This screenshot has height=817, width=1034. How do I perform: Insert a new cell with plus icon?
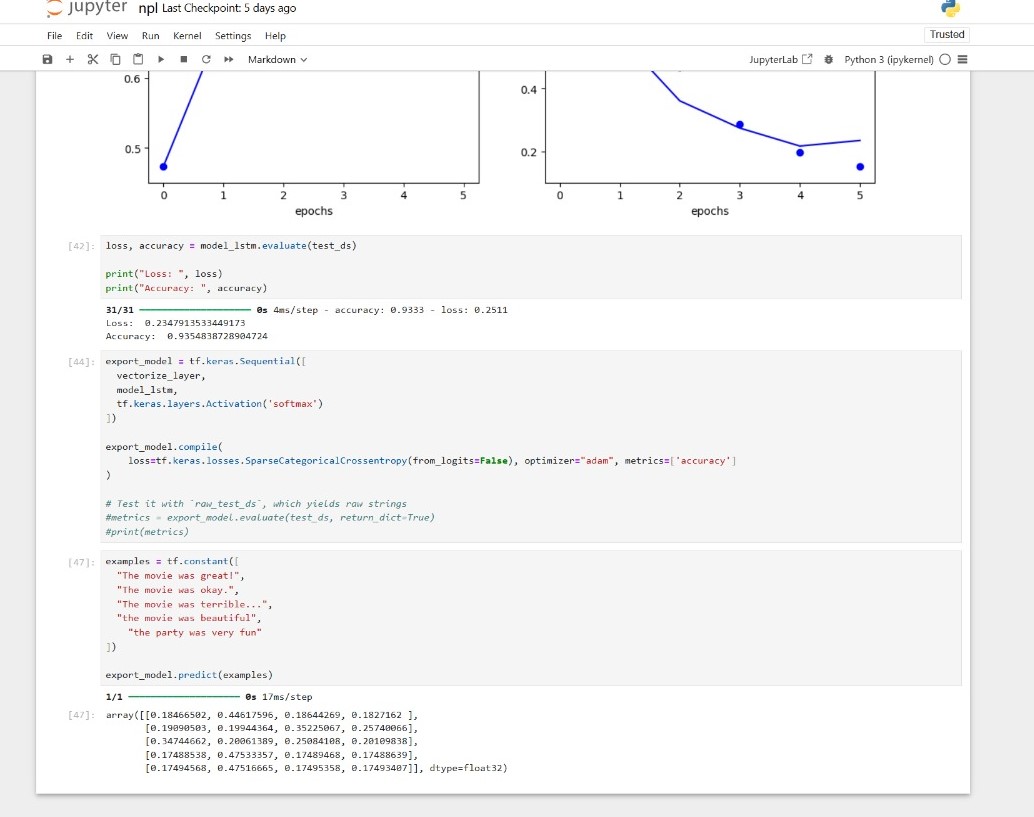pos(70,60)
